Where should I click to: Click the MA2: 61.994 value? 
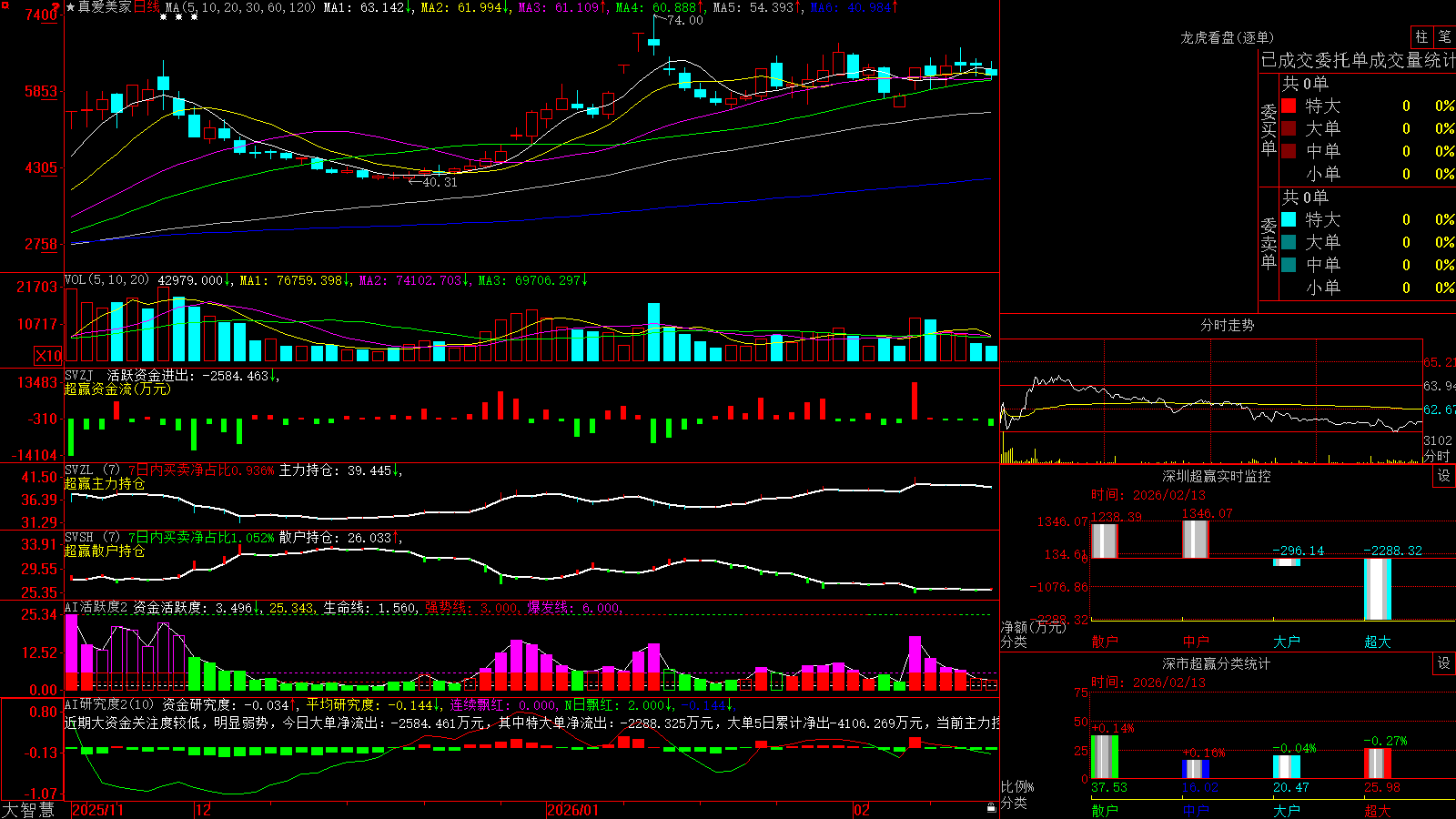pyautogui.click(x=465, y=7)
